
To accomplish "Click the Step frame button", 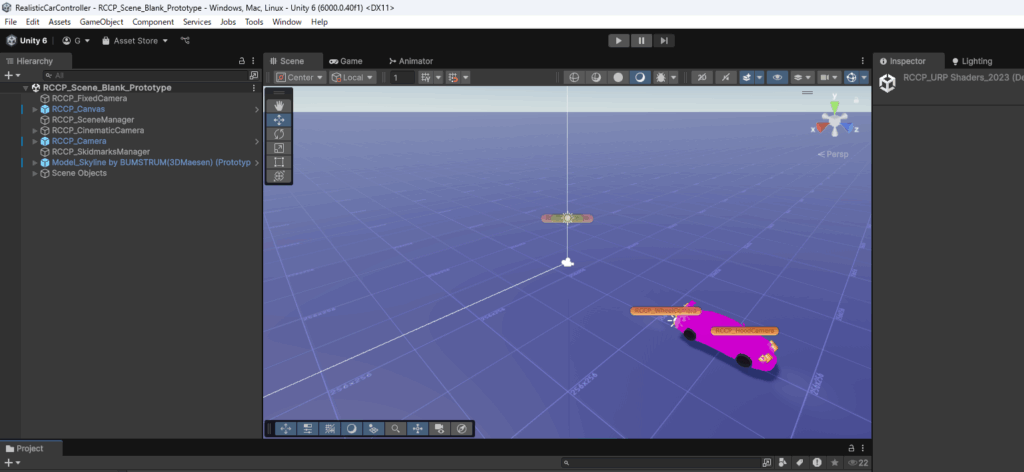I will tap(663, 40).
